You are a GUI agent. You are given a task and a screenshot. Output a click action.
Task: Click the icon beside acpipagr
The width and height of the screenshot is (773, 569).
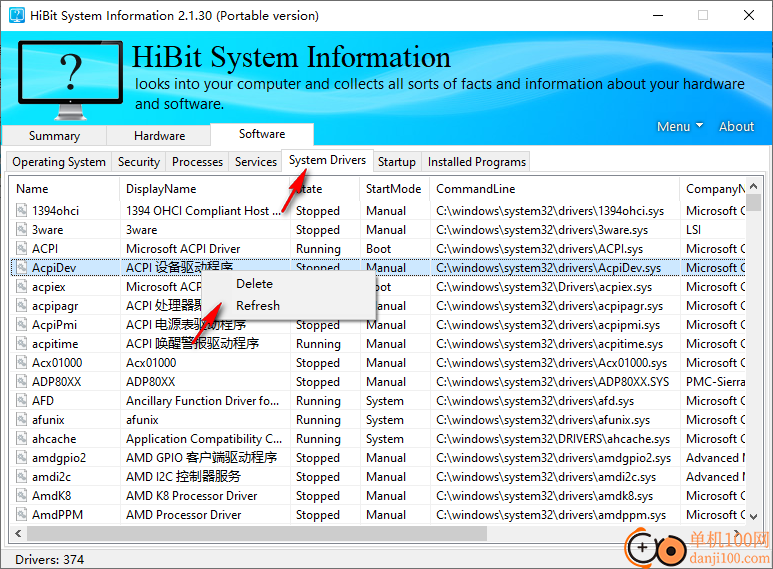[x=21, y=306]
